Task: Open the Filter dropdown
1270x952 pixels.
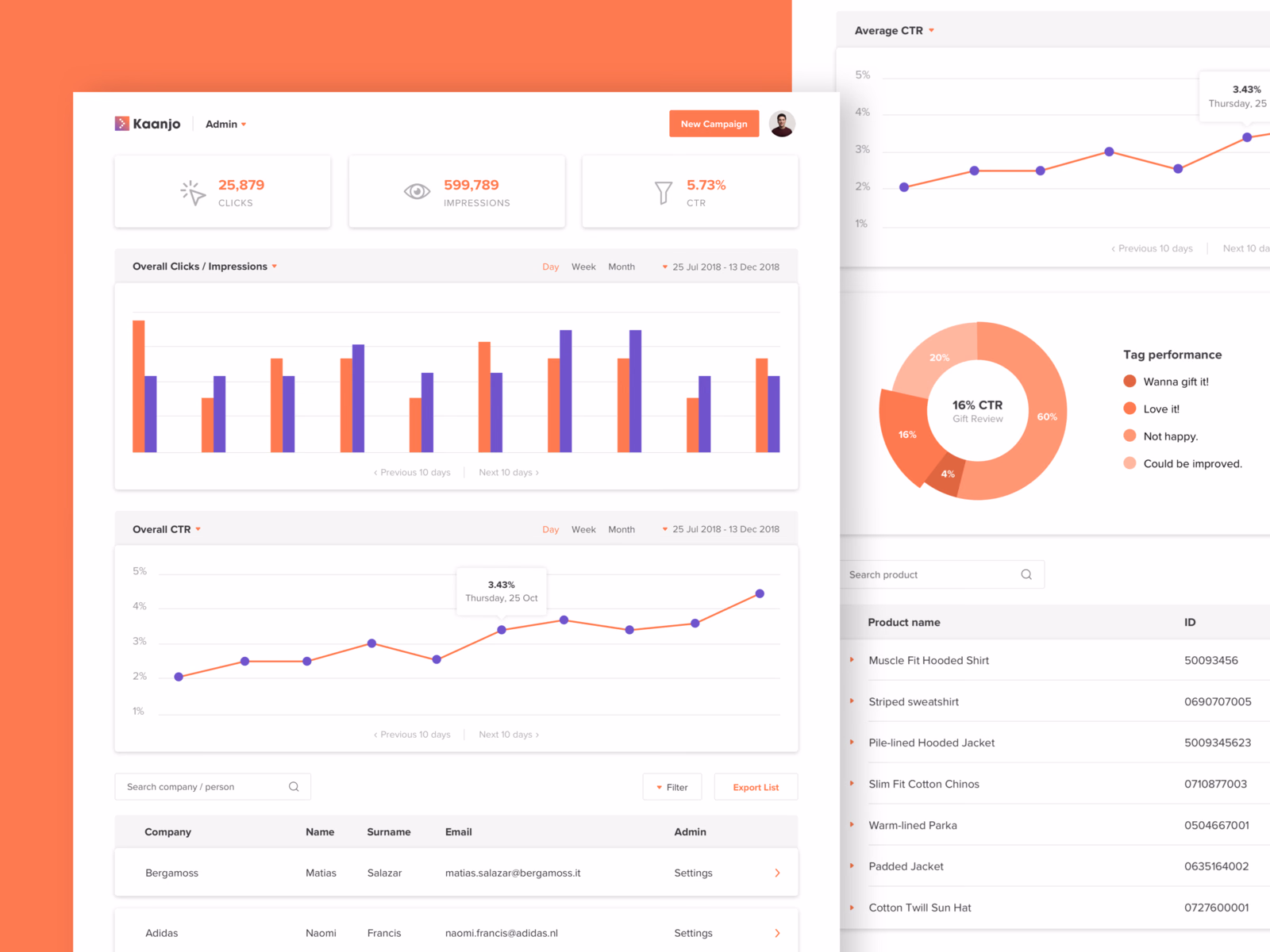Action: click(x=672, y=787)
